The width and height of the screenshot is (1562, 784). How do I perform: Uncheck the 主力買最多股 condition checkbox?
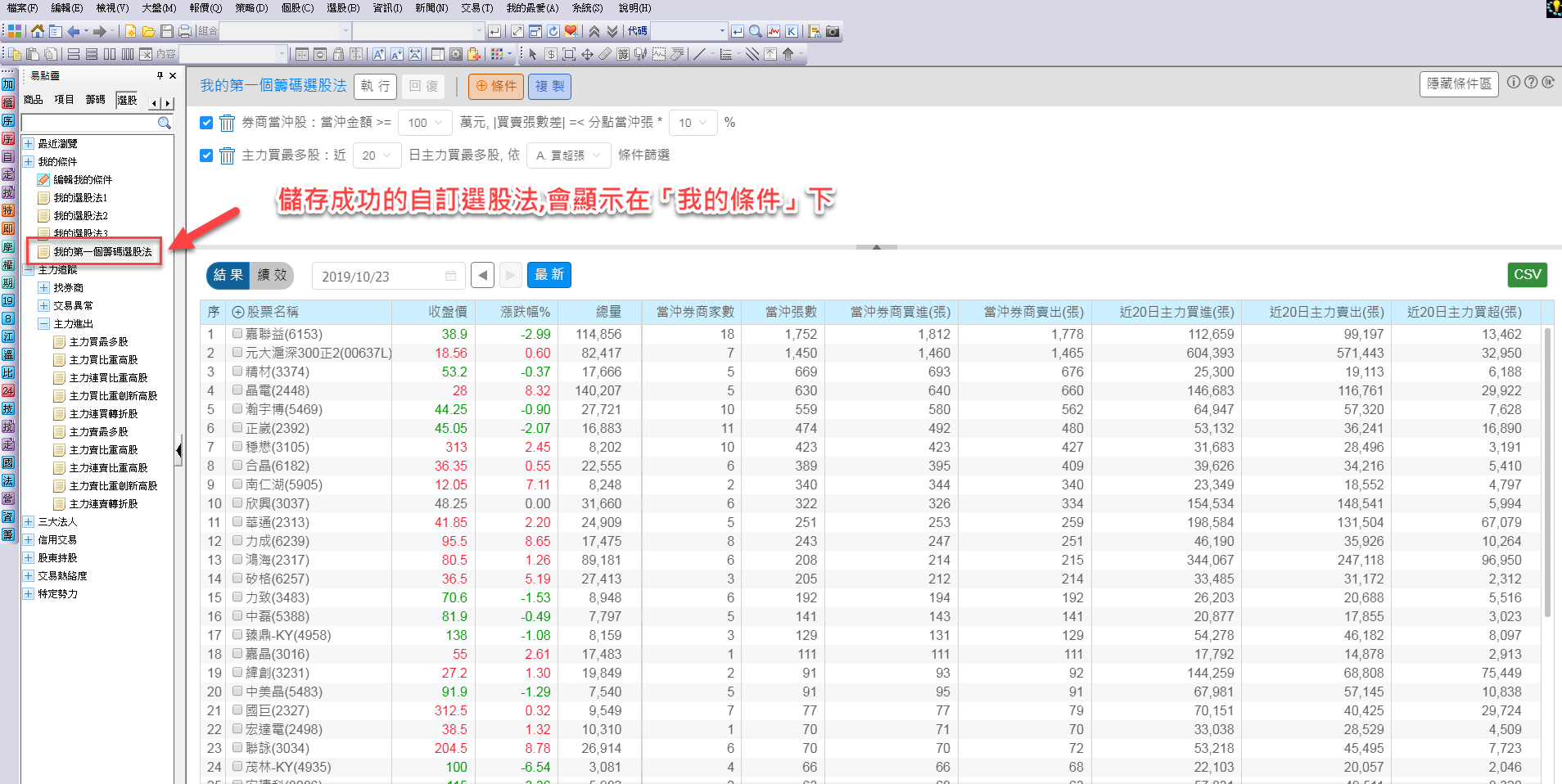[x=206, y=155]
